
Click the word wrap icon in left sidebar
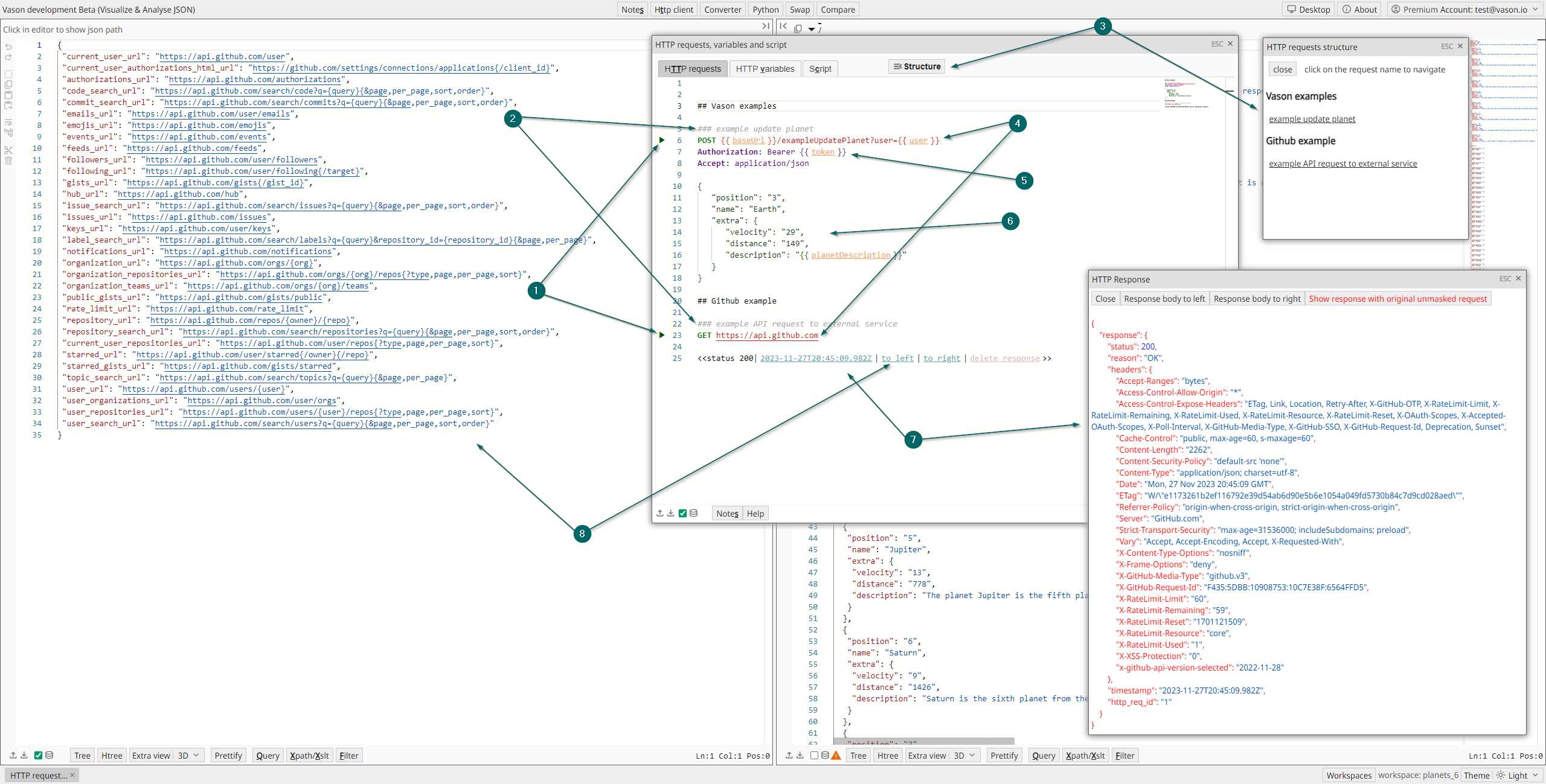[8, 122]
